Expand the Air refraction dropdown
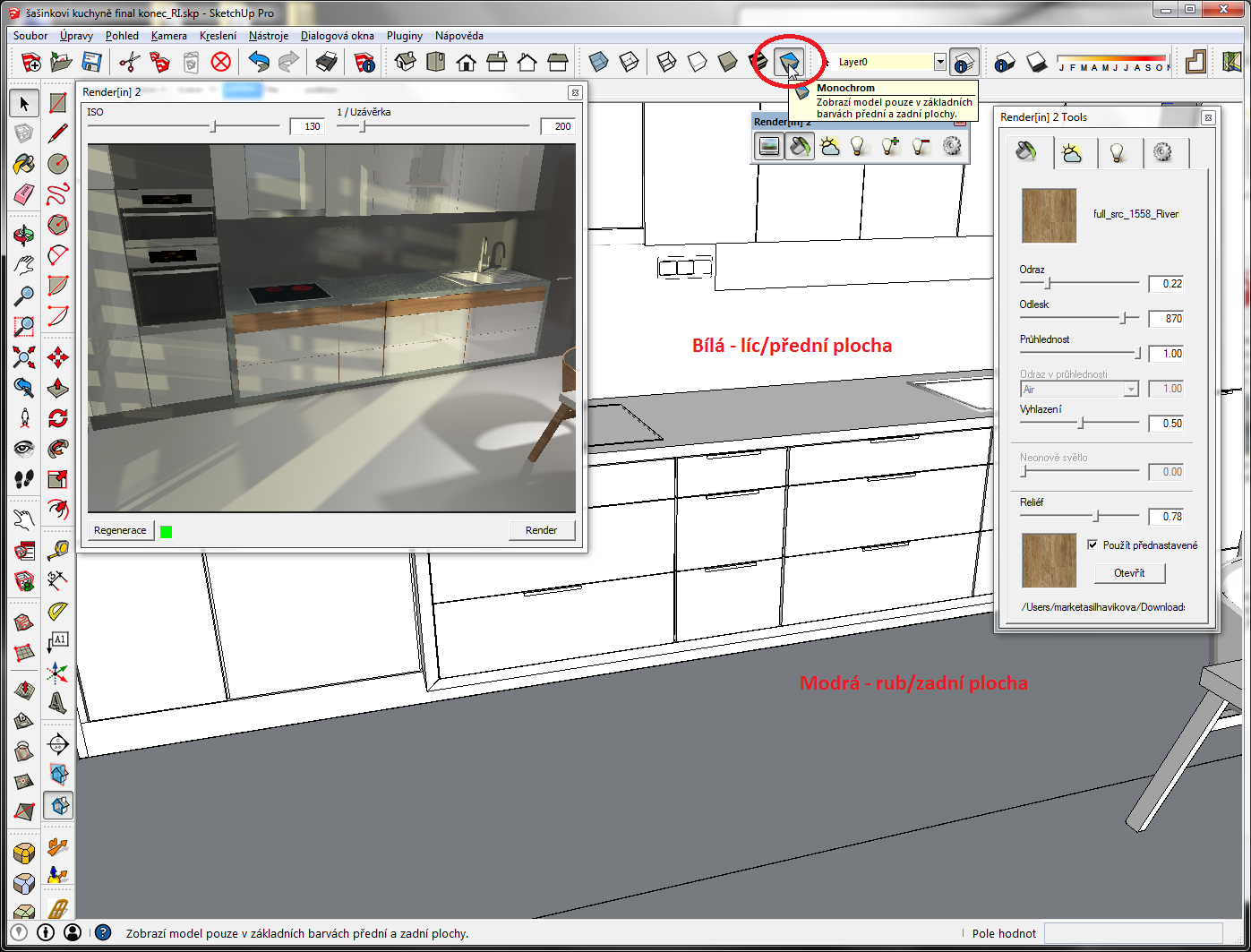The image size is (1251, 952). pyautogui.click(x=1131, y=389)
